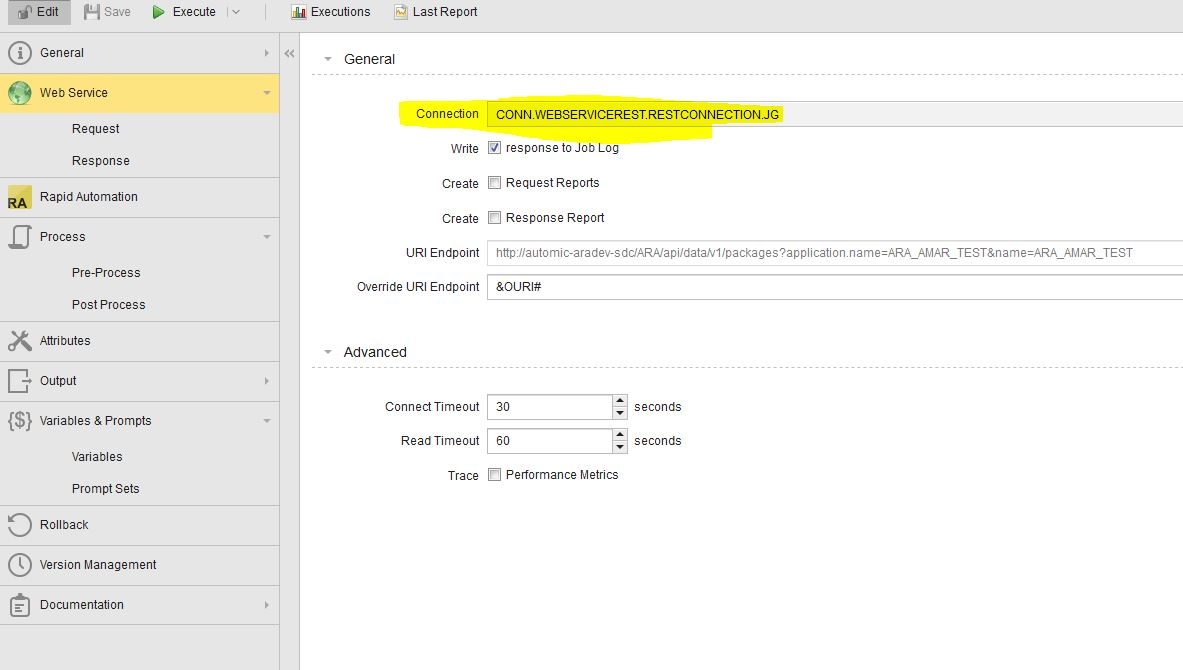This screenshot has height=670, width=1183.
Task: Click the Rollback icon in sidebar
Action: 22,525
